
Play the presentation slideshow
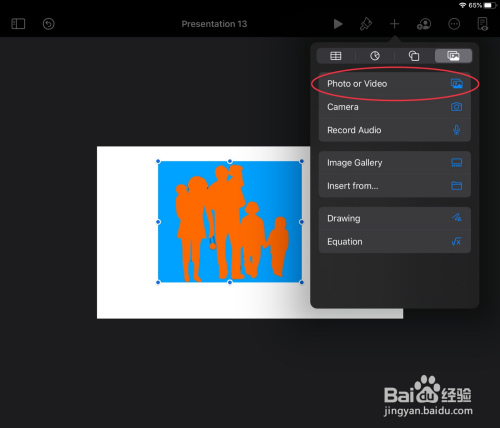[x=338, y=24]
